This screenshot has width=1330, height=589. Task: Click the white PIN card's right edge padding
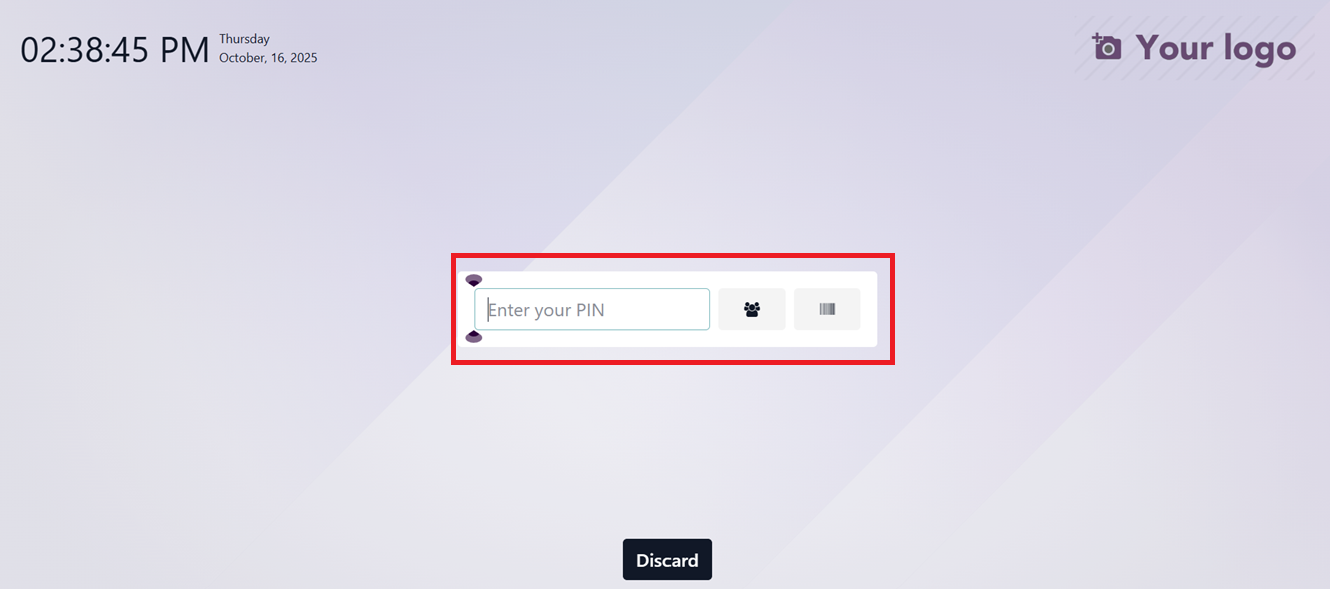pyautogui.click(x=869, y=309)
